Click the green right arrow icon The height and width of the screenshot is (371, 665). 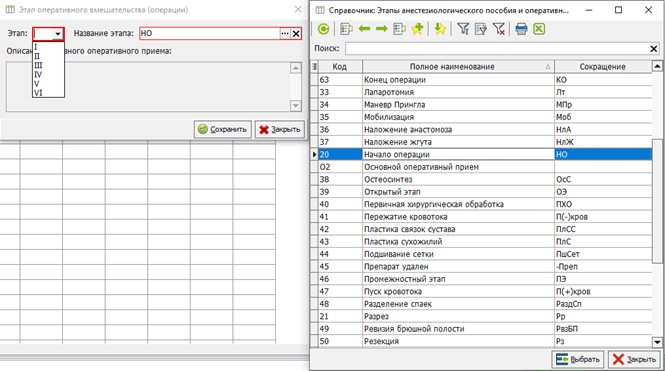[x=382, y=29]
